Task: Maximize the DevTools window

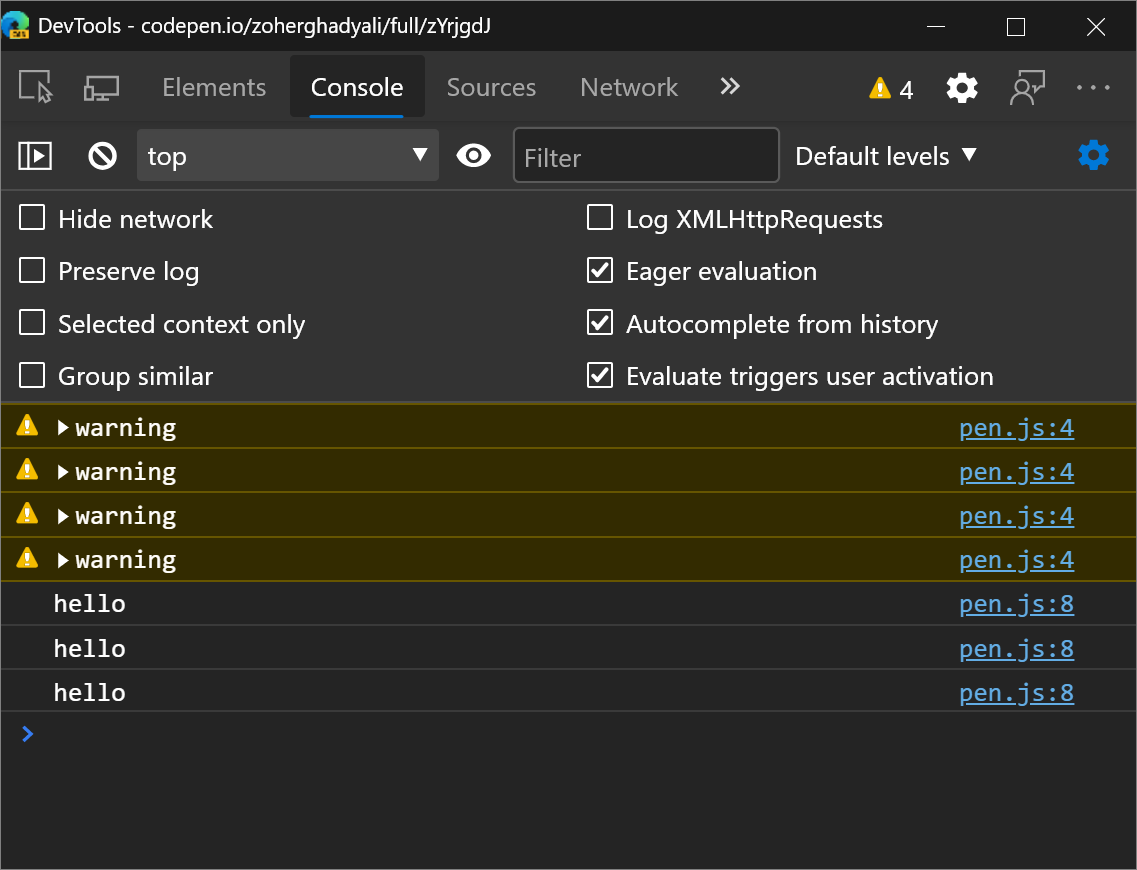Action: pos(1016,27)
